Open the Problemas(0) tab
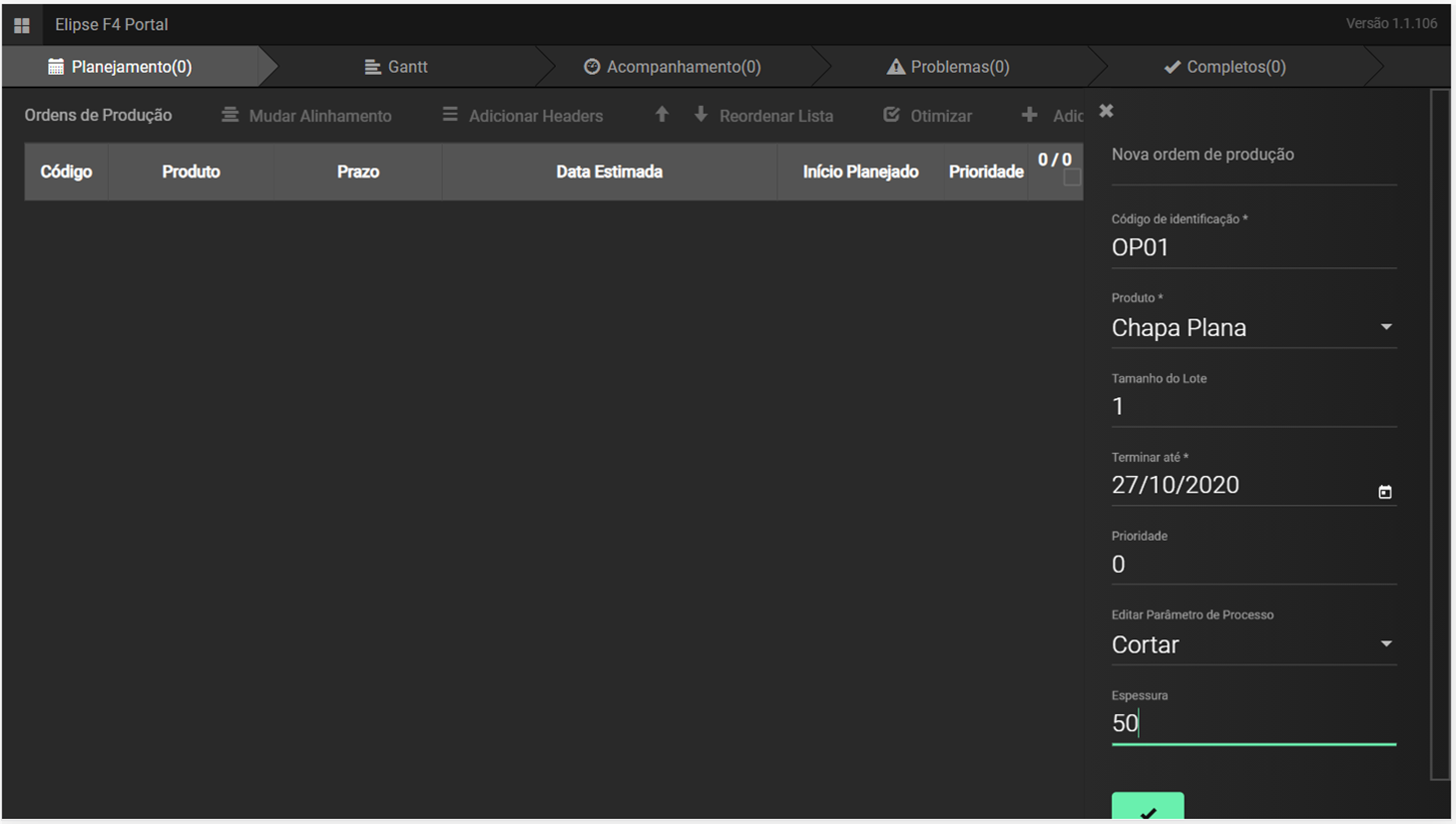Image resolution: width=1456 pixels, height=824 pixels. (948, 67)
